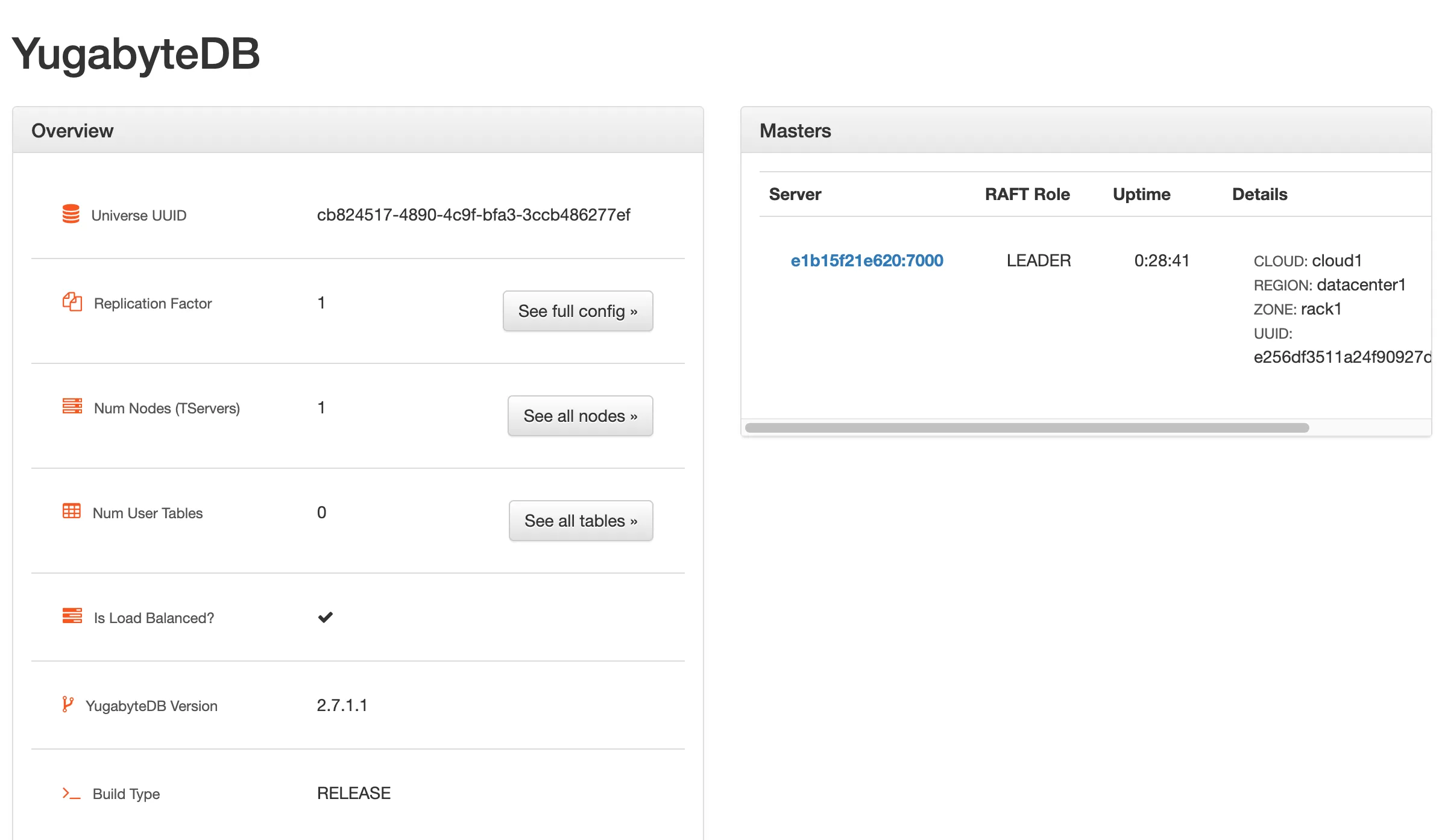Screen dimensions: 1442x840
Task: Click the Build Type terminal icon
Action: point(71,794)
